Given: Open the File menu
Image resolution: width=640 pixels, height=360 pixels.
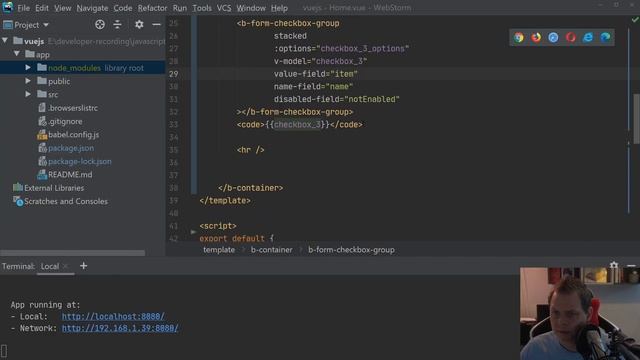Looking at the screenshot, I should coord(23,8).
